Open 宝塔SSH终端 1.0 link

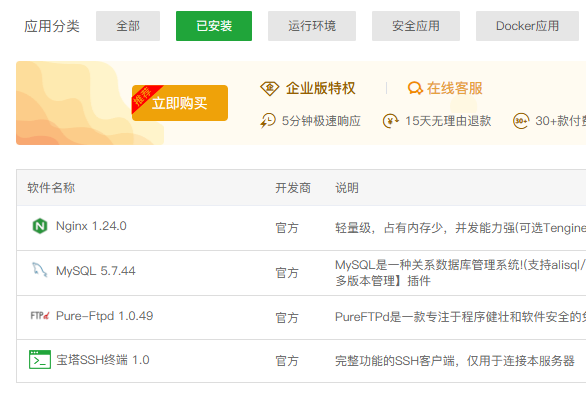tap(103, 360)
